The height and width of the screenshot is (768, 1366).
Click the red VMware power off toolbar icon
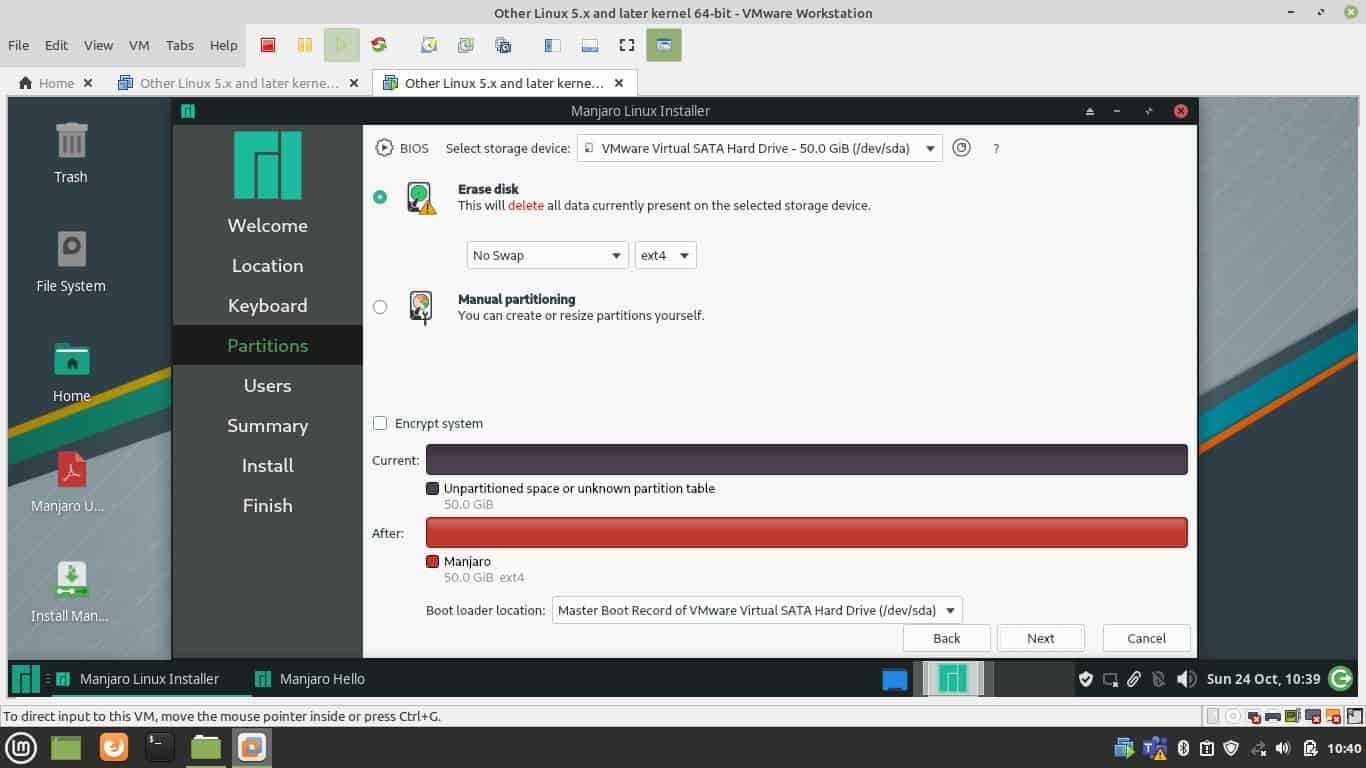(x=267, y=45)
